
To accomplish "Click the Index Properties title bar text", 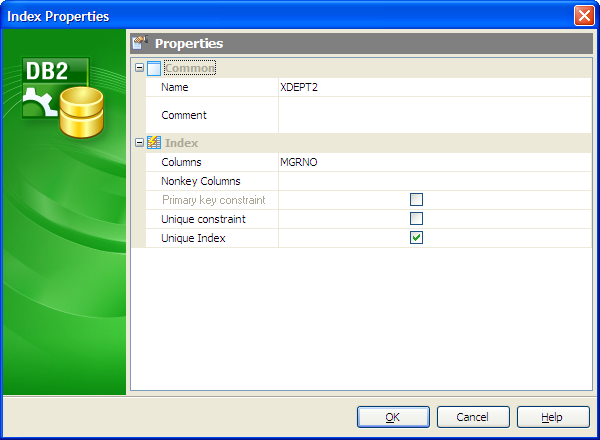I will tap(58, 16).
